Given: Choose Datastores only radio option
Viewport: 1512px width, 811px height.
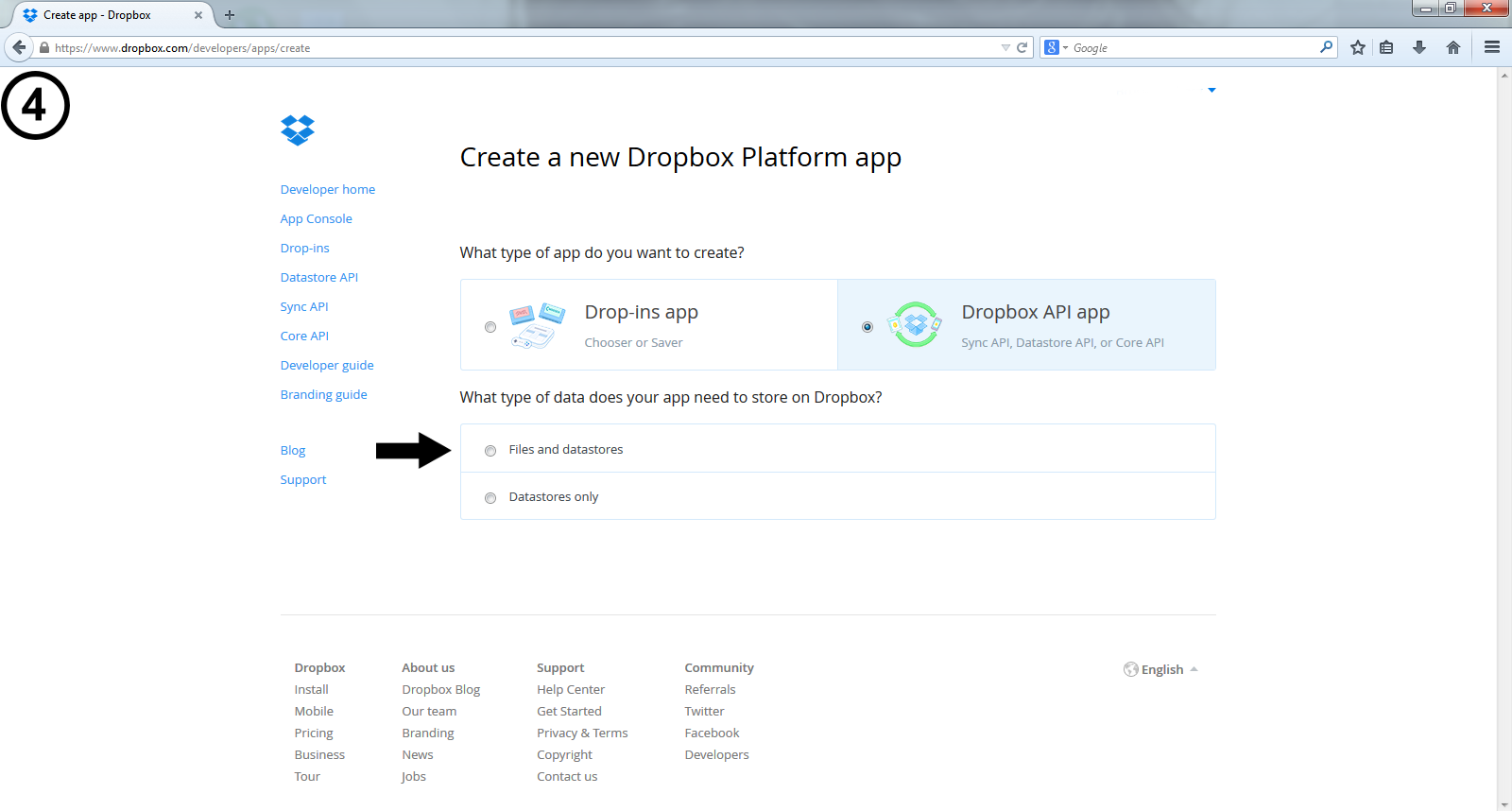Looking at the screenshot, I should [x=490, y=498].
